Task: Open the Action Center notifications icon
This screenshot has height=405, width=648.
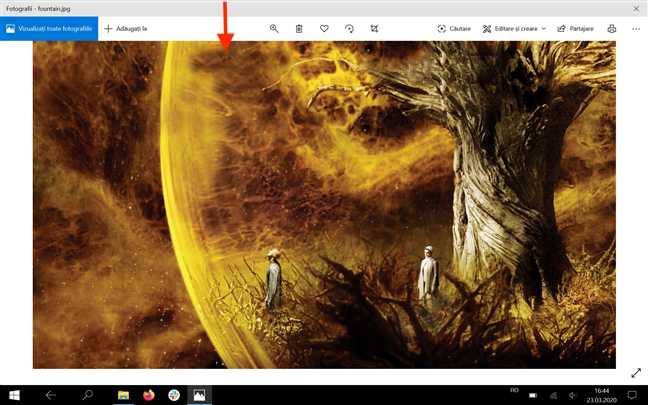Action: 632,395
